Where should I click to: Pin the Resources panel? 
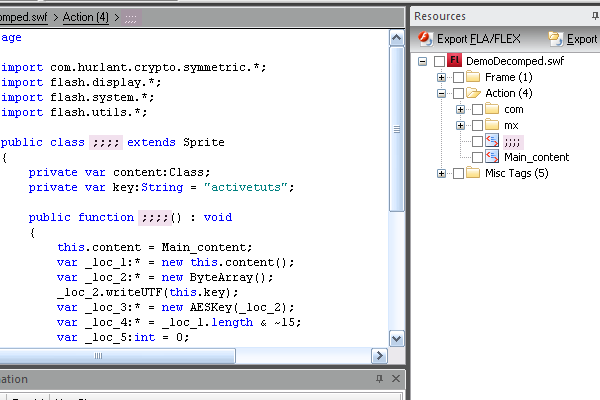click(594, 16)
